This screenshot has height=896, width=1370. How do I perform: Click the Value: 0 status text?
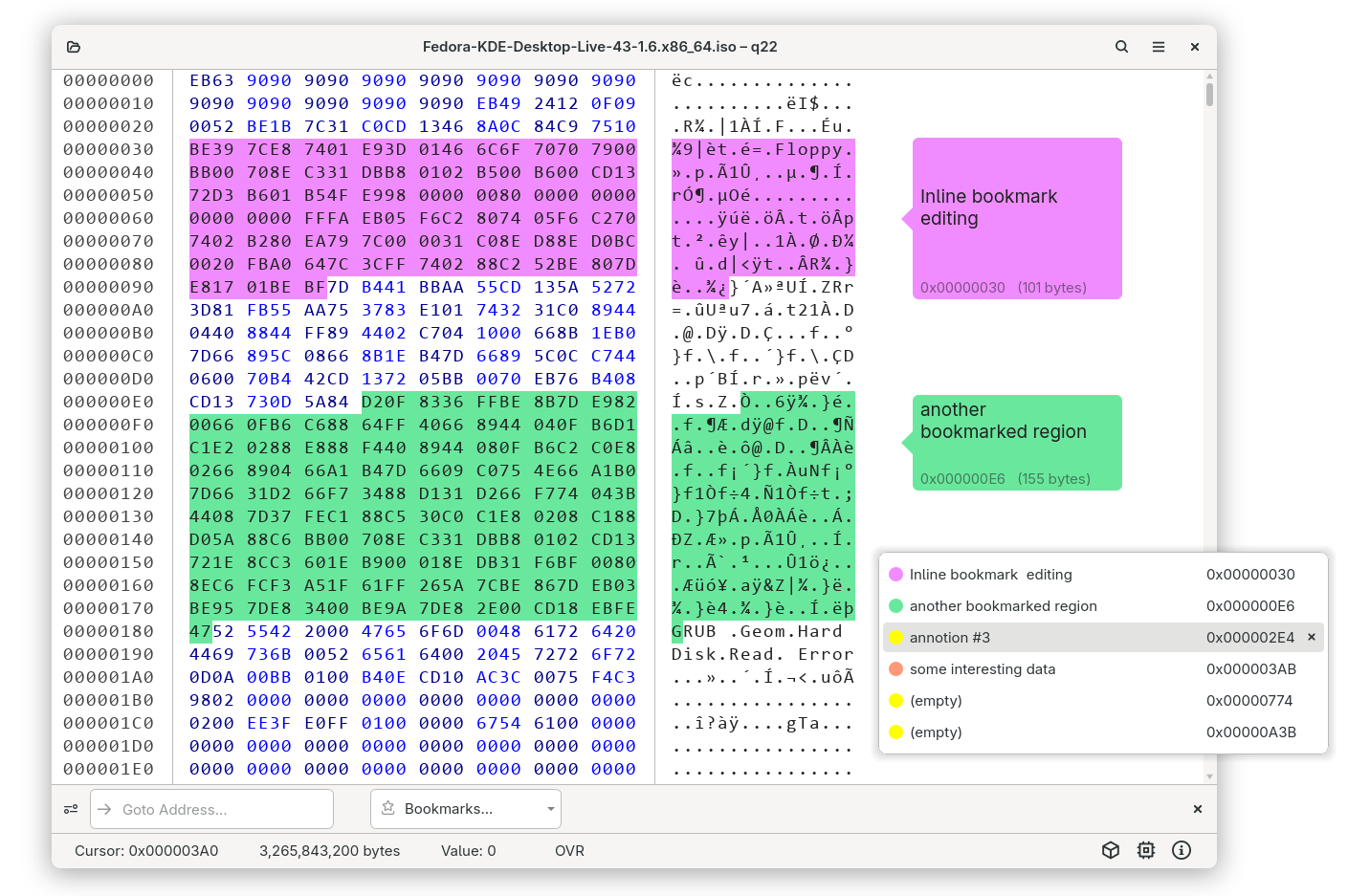click(468, 851)
